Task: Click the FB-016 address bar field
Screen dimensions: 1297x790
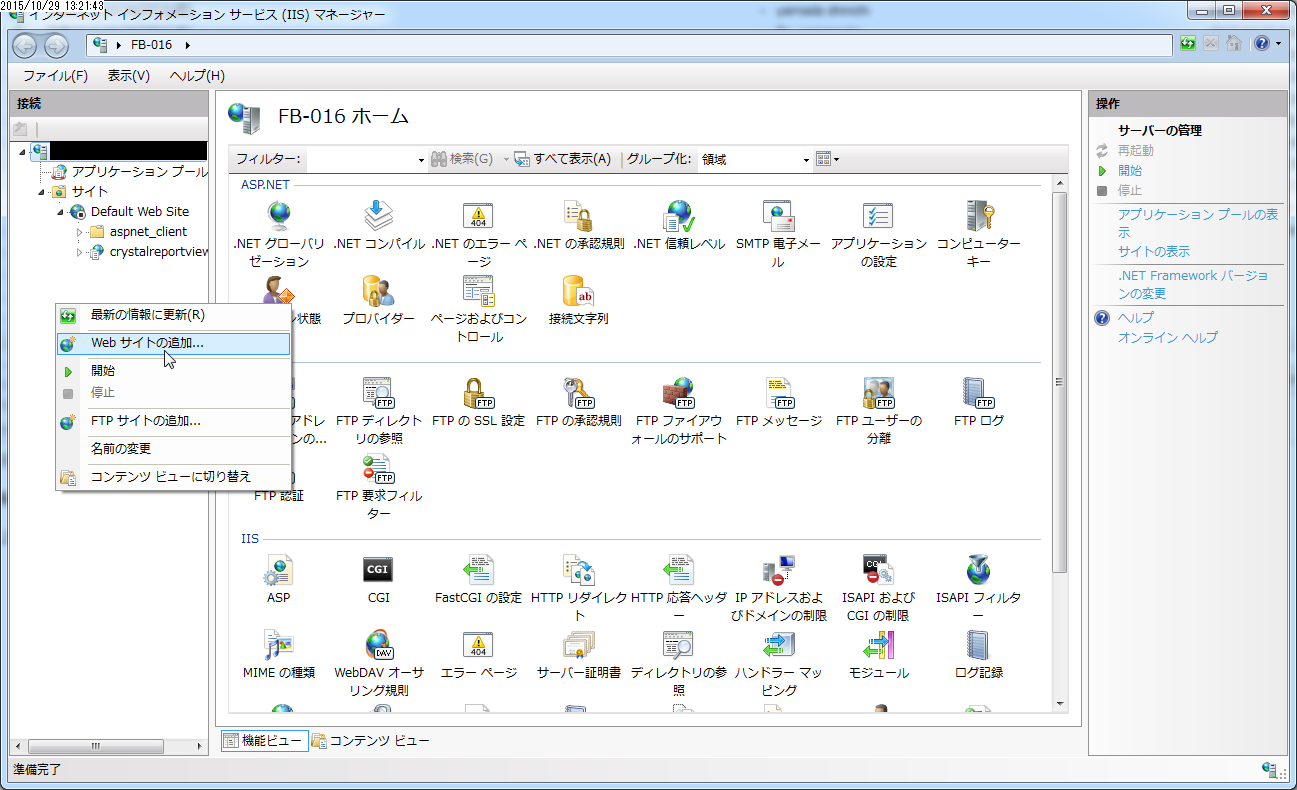Action: [630, 45]
